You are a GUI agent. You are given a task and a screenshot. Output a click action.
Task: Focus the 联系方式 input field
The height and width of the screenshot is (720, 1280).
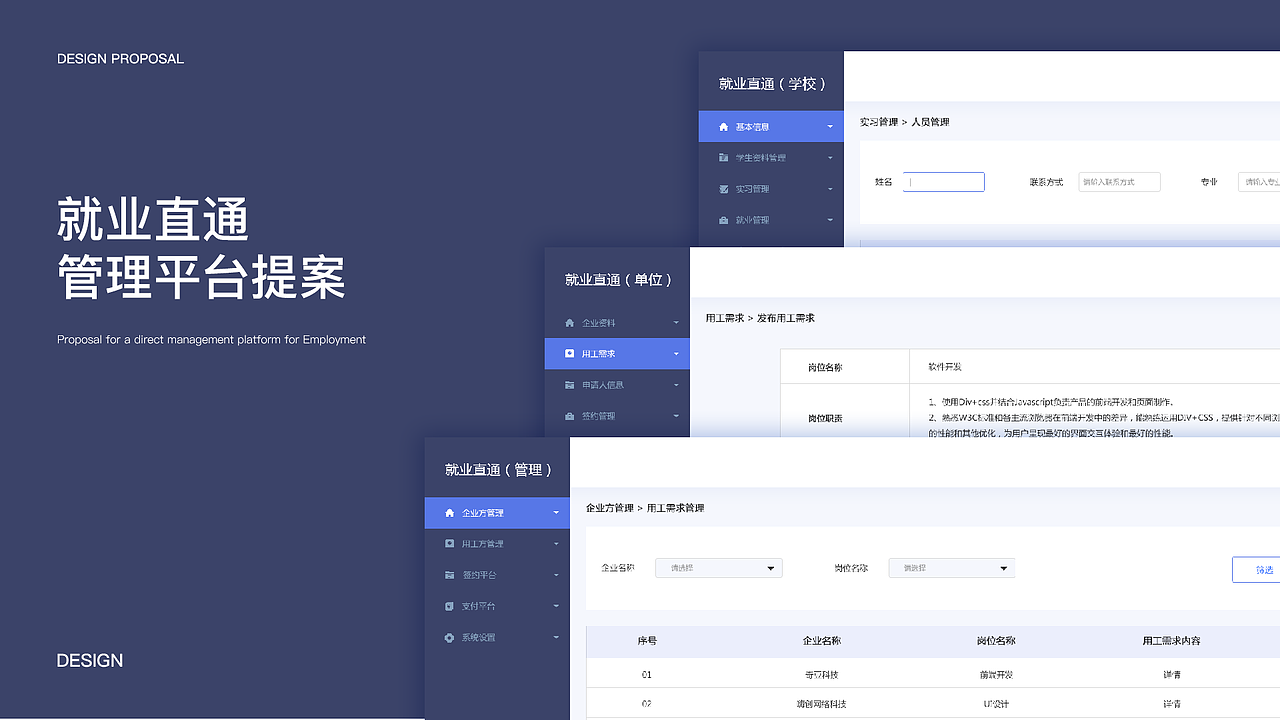coord(1119,182)
